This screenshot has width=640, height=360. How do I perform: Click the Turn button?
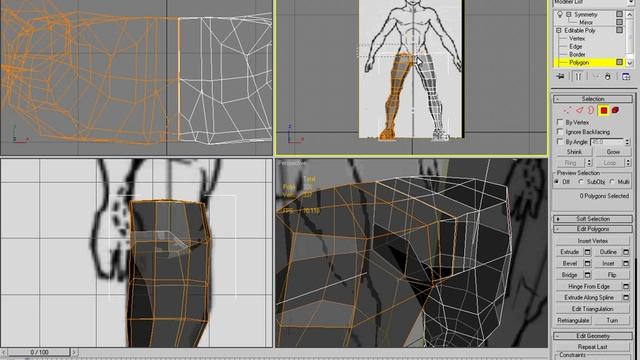click(612, 320)
